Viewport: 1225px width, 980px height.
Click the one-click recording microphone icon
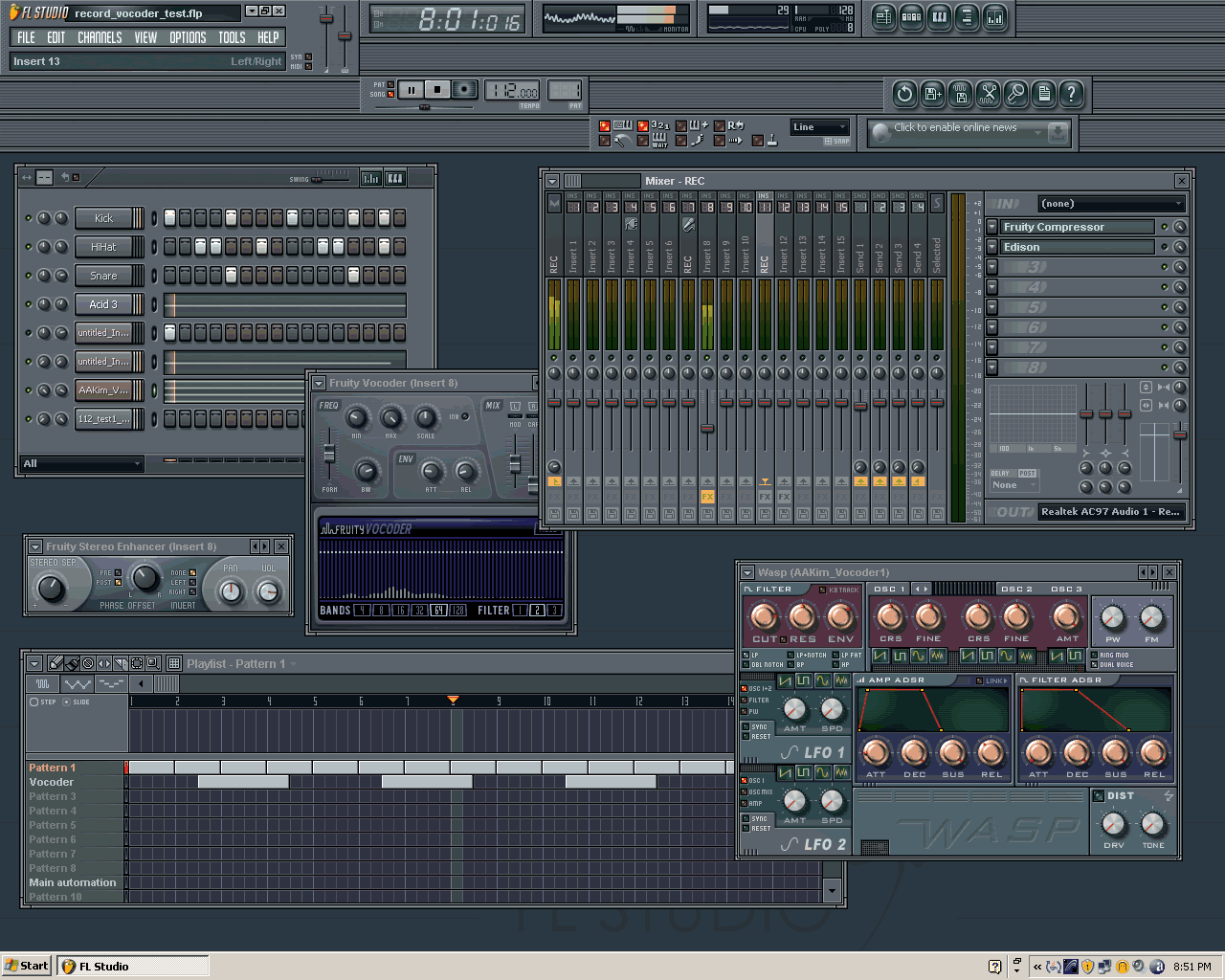[1016, 93]
